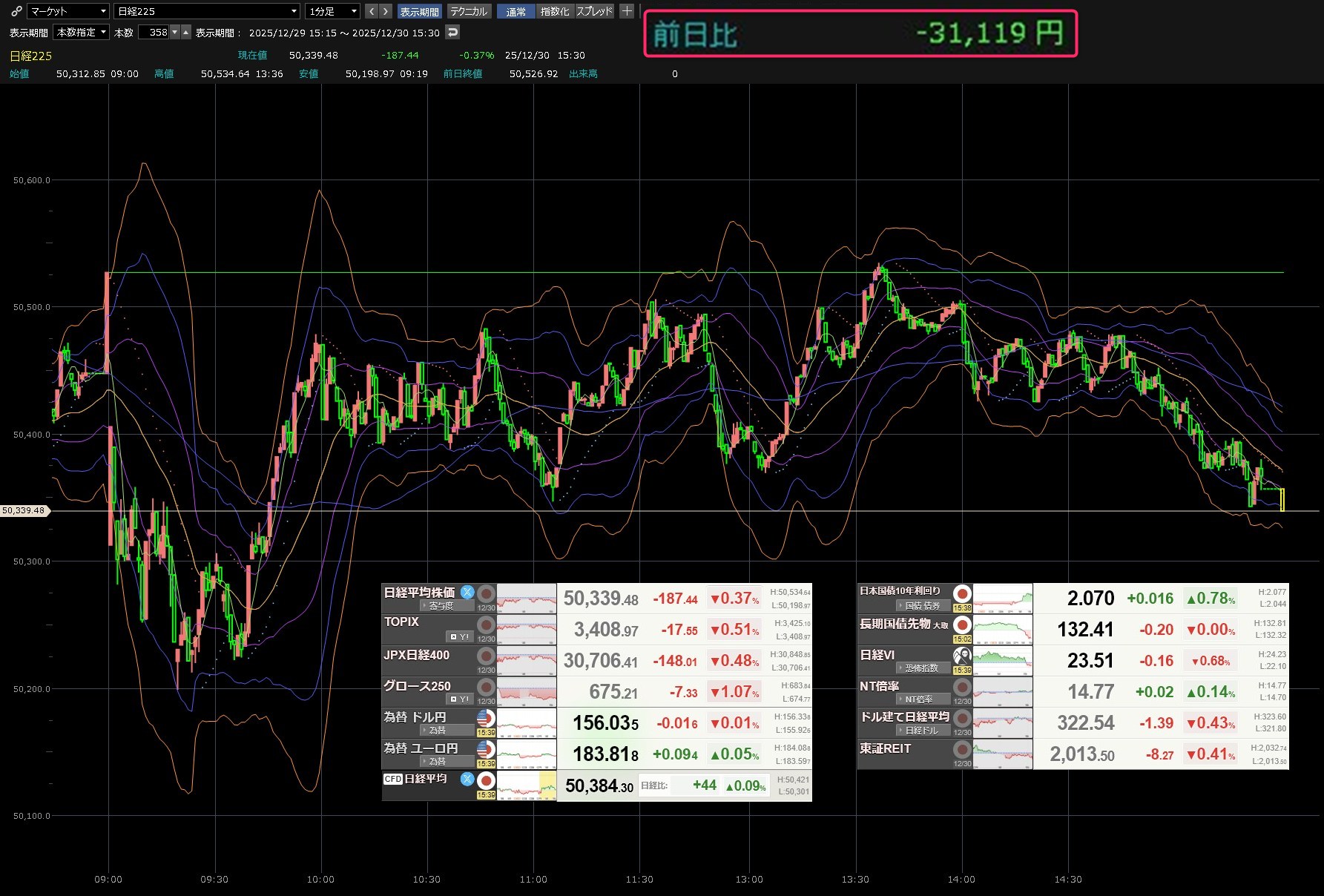Image resolution: width=1324 pixels, height=896 pixels.
Task: Toggle the 指数化 chart mode
Action: click(555, 11)
